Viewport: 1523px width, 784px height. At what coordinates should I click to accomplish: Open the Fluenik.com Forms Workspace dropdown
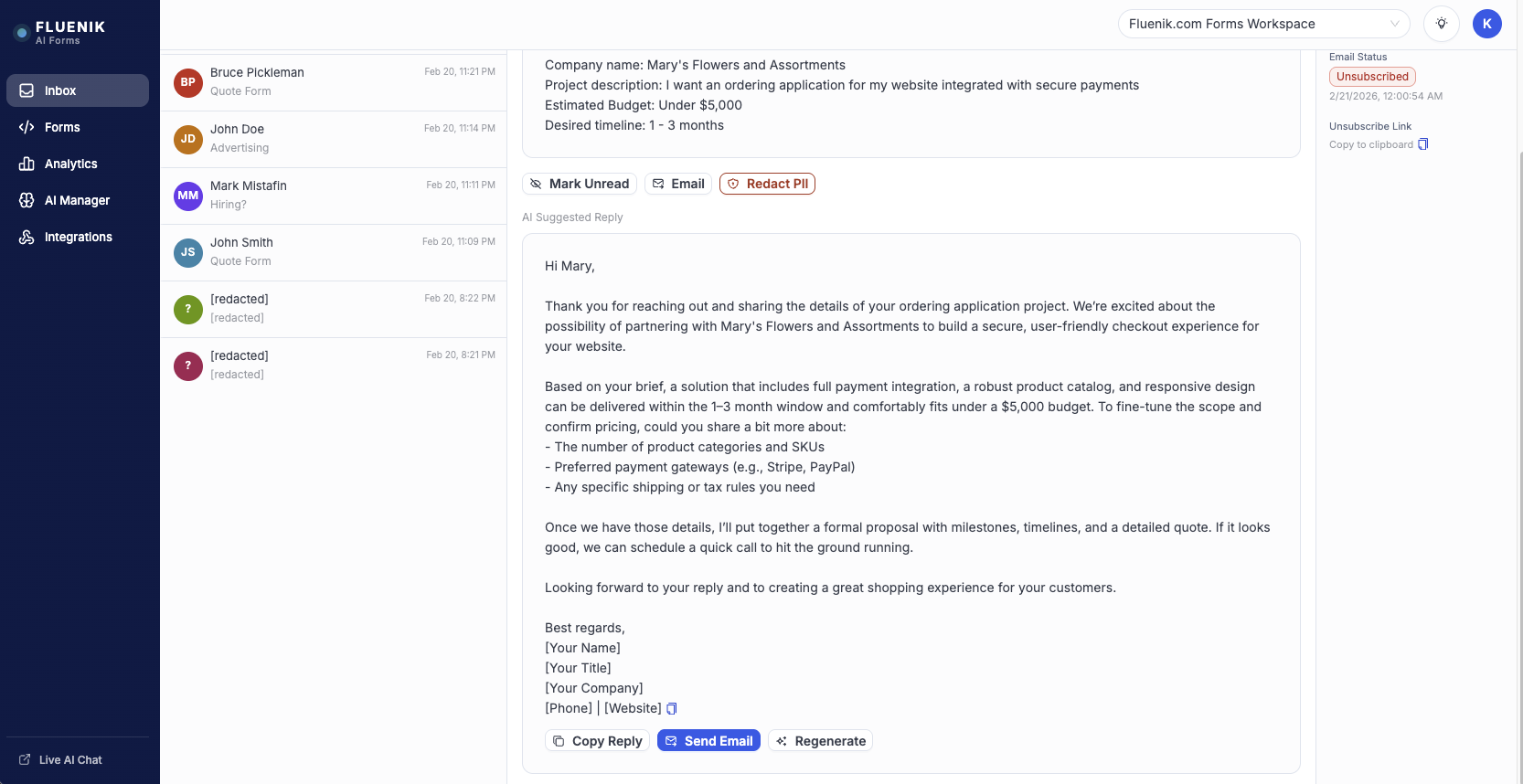pos(1262,24)
